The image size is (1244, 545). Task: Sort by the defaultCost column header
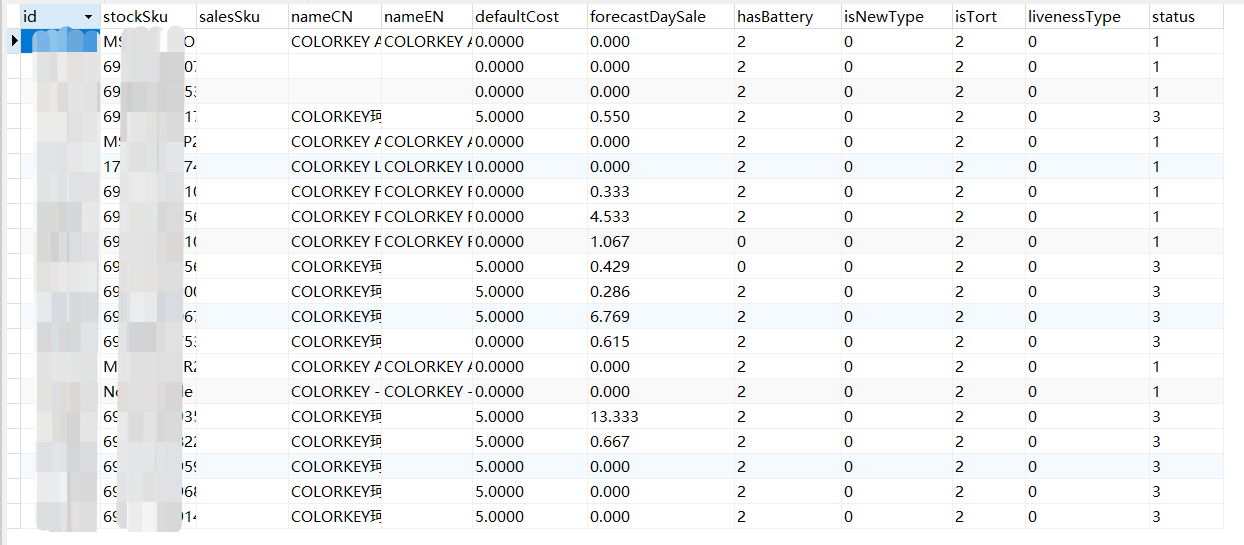tap(517, 17)
